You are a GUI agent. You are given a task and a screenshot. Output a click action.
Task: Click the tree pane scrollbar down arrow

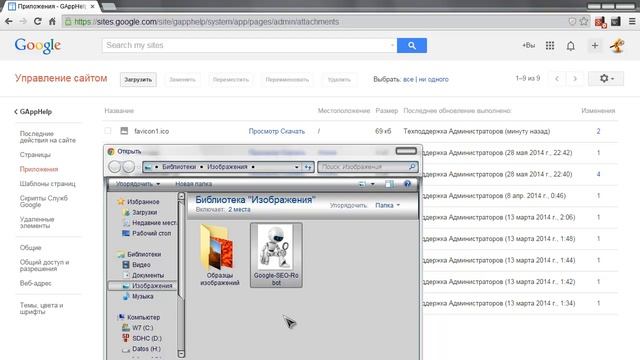[x=181, y=354]
